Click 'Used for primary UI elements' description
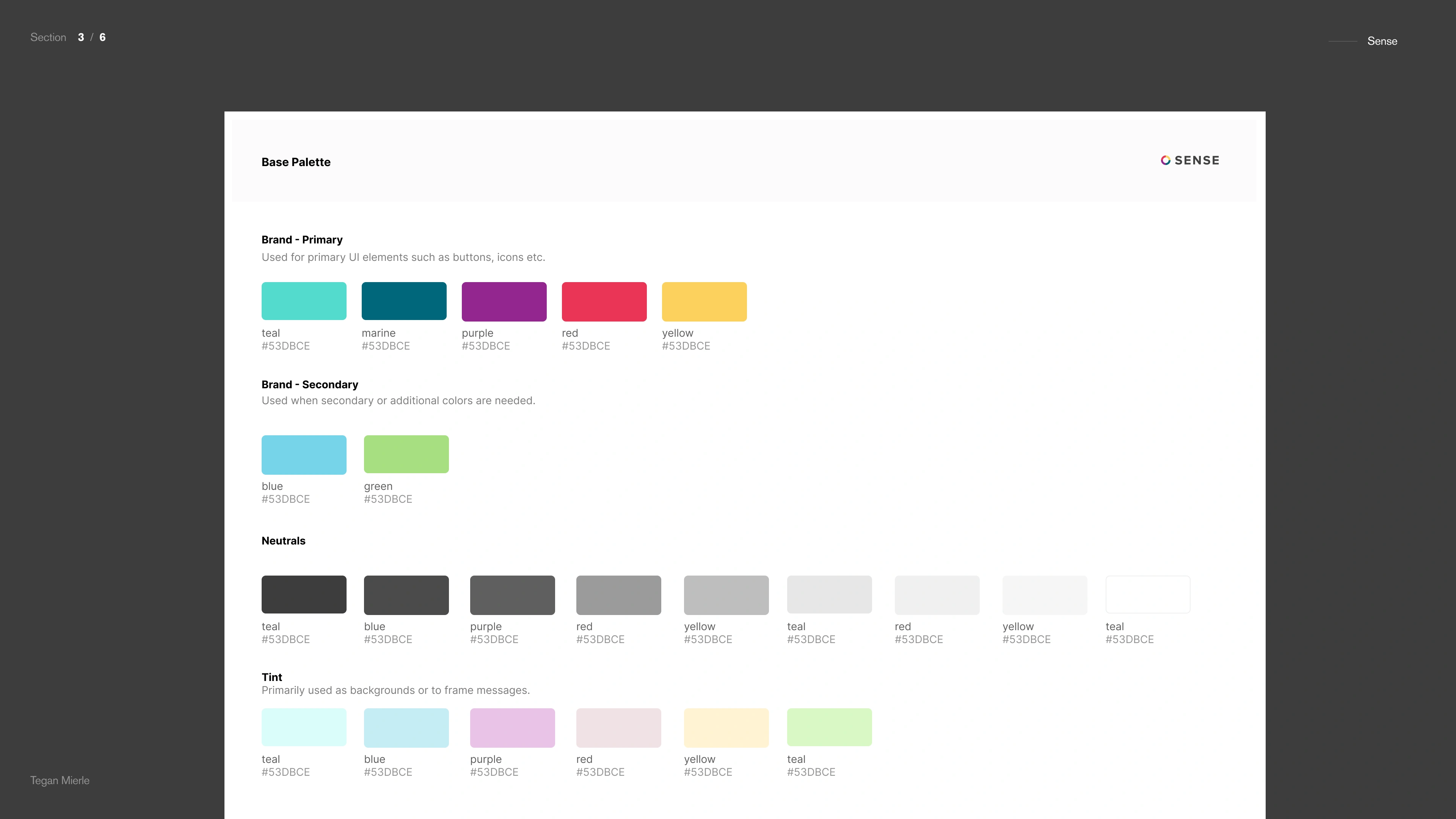Image resolution: width=1456 pixels, height=819 pixels. [403, 257]
